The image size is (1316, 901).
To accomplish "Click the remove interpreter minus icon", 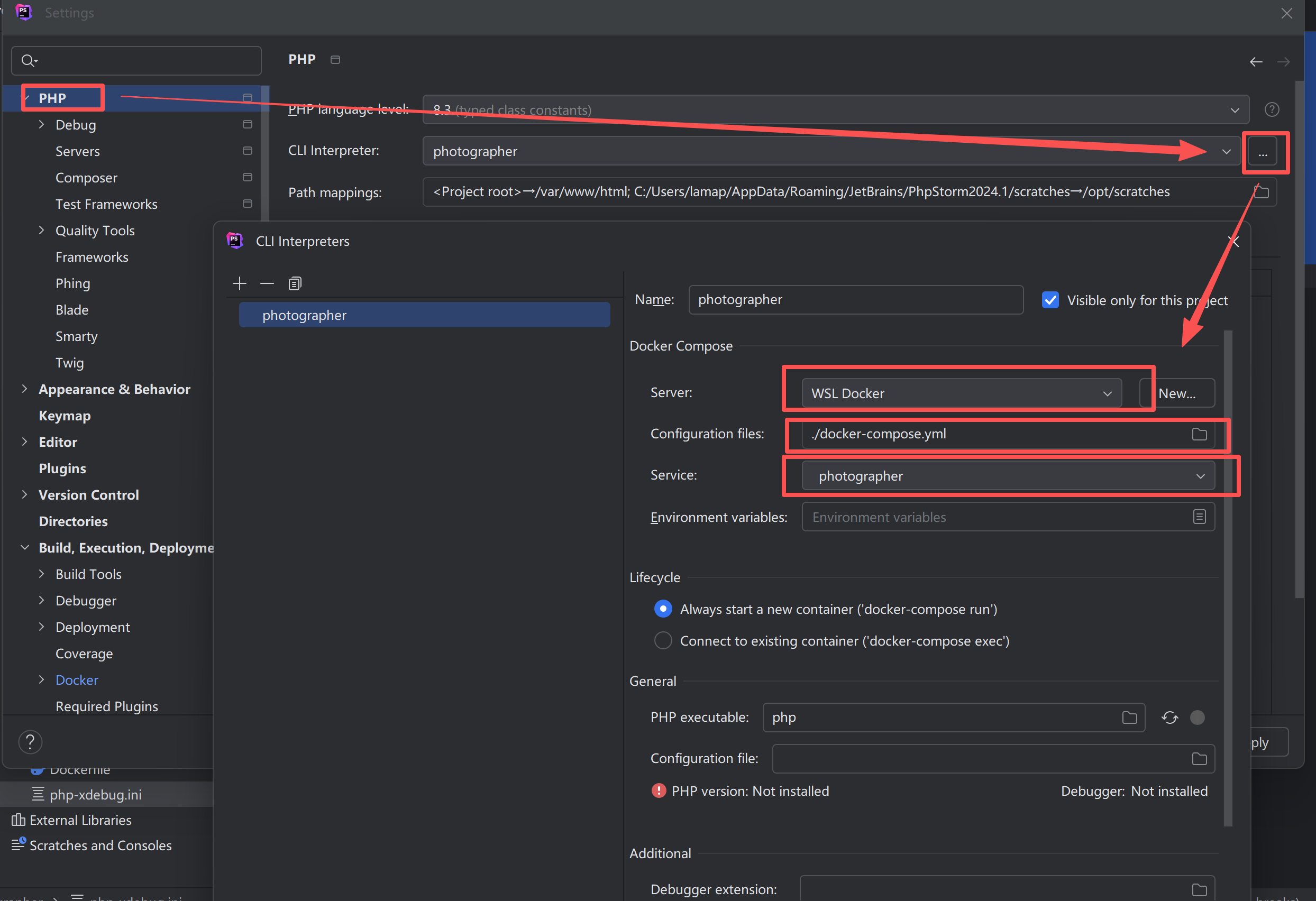I will [x=267, y=283].
